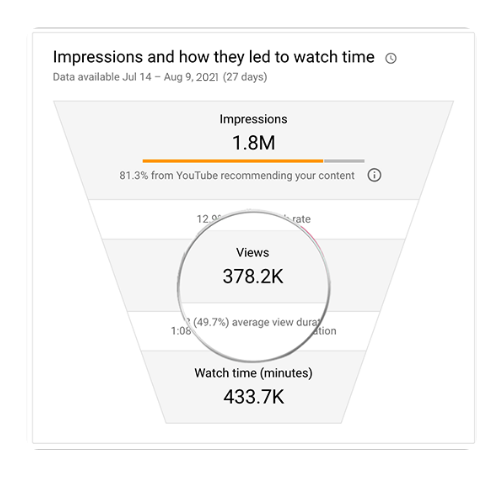Click the 433.7K watch time value

click(254, 397)
